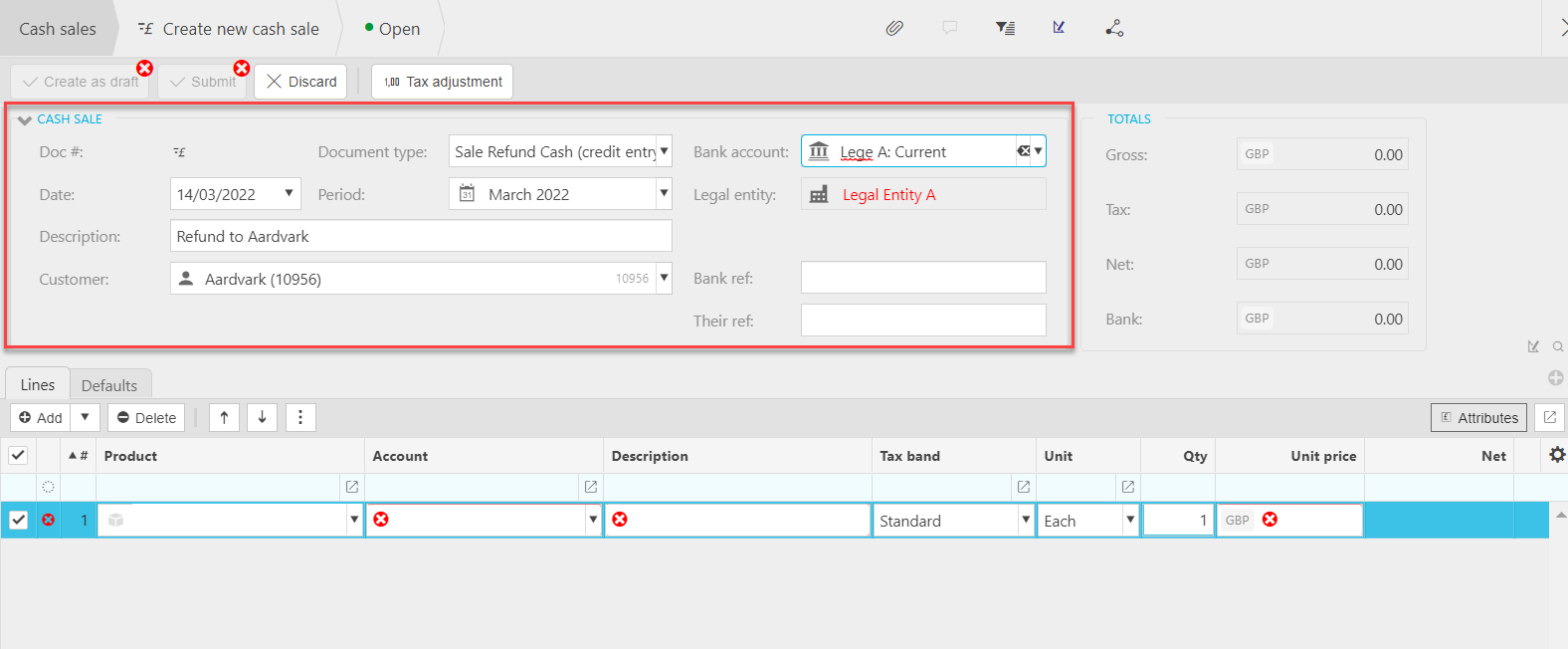
Task: Open the Period dropdown showing March 2022
Action: 664,194
